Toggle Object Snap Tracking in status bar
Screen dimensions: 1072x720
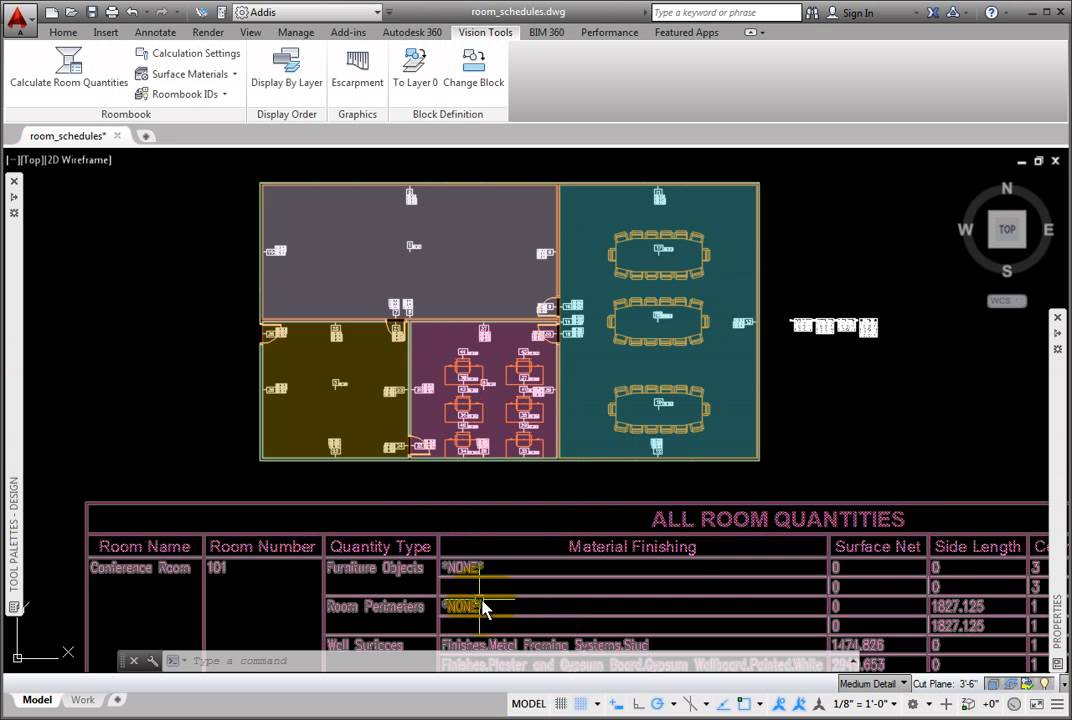[723, 704]
